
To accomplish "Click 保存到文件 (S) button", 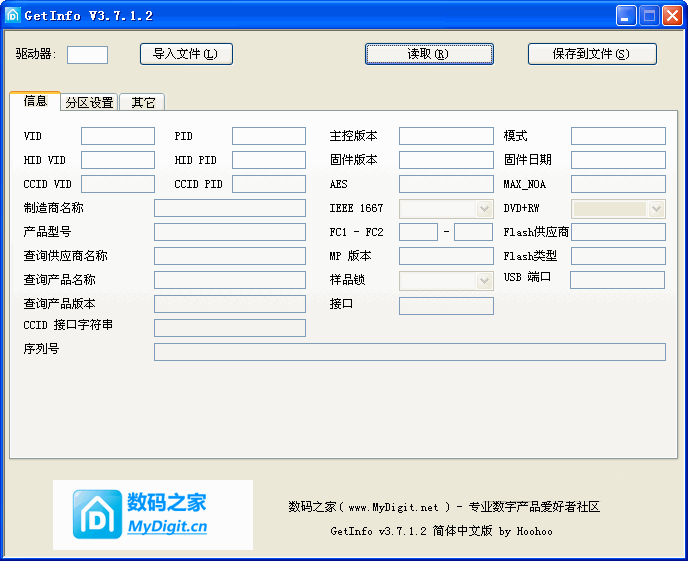I will pyautogui.click(x=591, y=54).
